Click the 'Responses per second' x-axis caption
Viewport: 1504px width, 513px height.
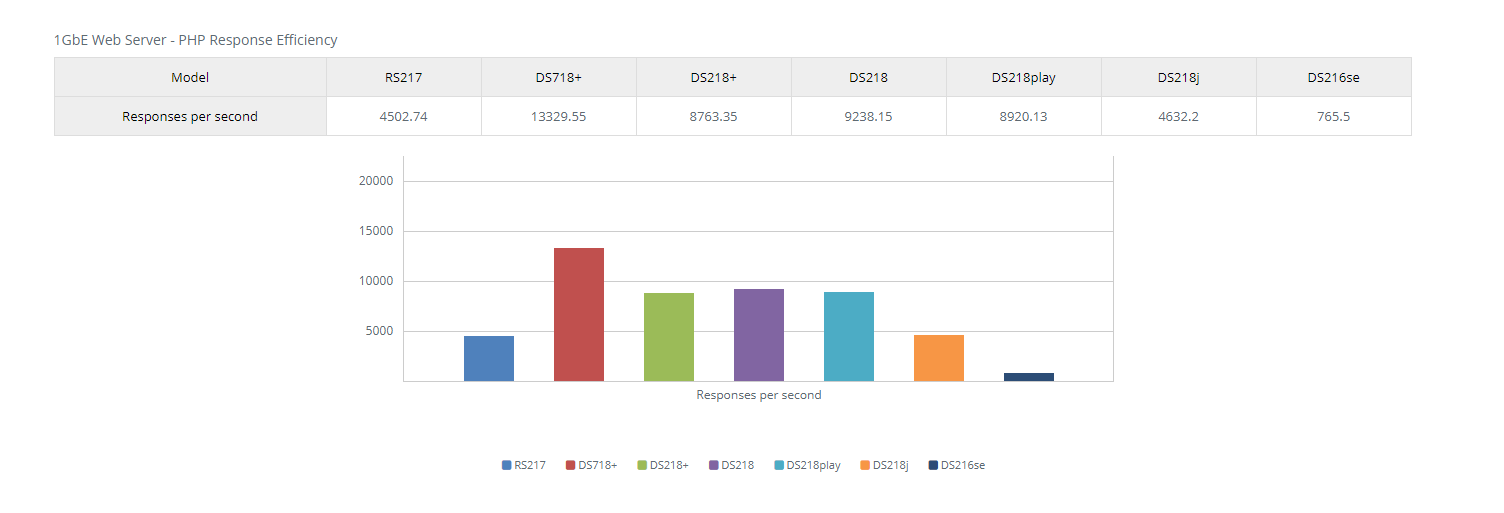tap(759, 395)
